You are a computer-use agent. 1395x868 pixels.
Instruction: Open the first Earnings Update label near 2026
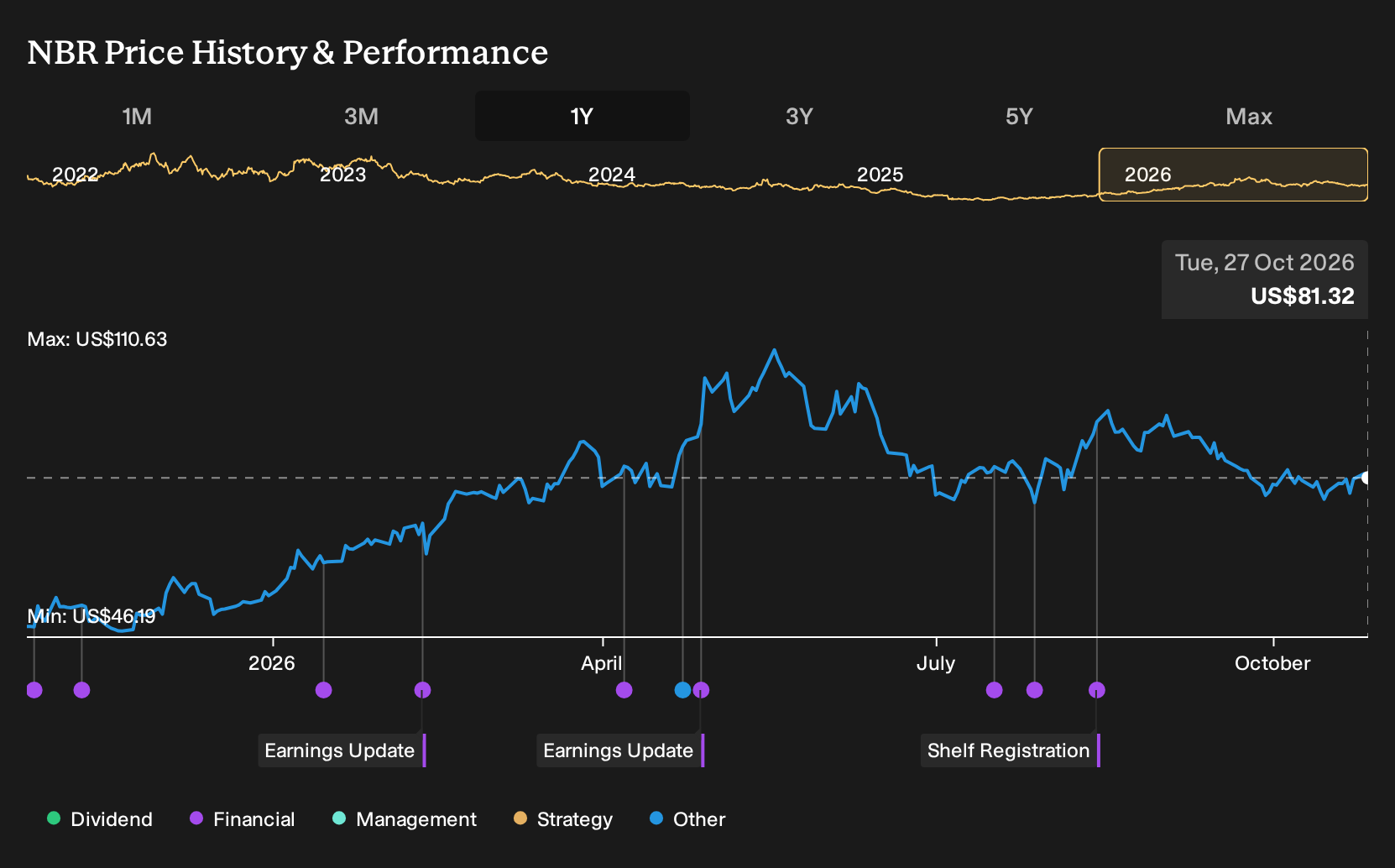tap(342, 750)
